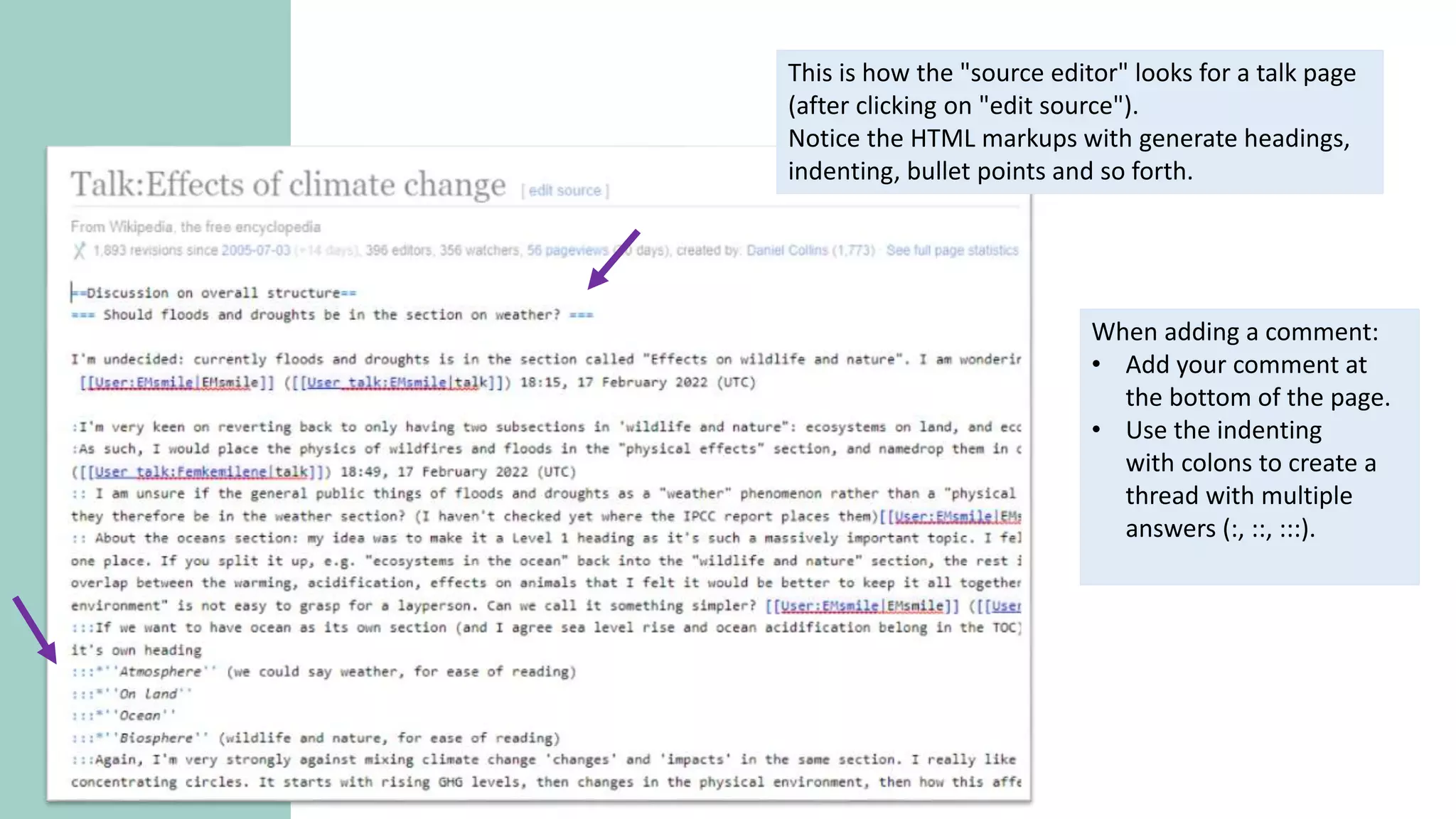This screenshot has width=1456, height=819.
Task: Click bullet line ''Ocean''
Action: point(124,717)
